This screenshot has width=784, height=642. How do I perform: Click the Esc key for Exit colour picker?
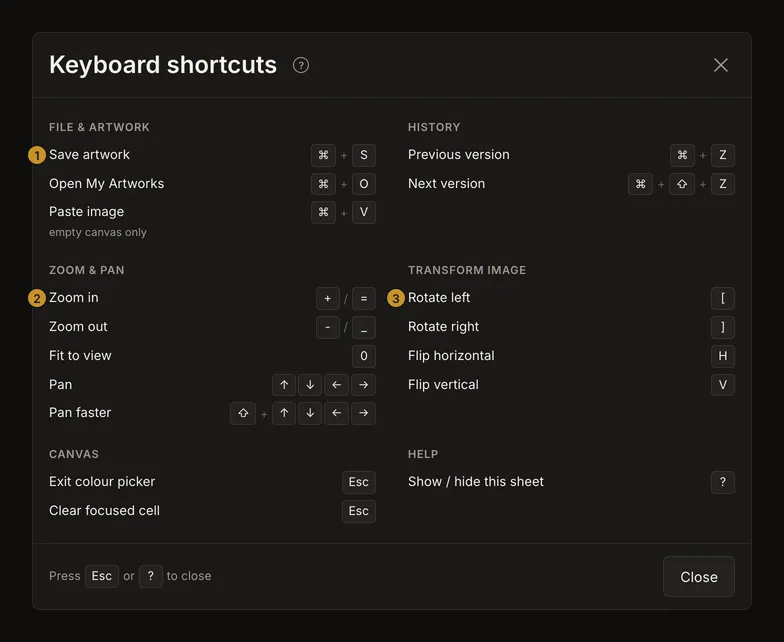[x=358, y=482]
